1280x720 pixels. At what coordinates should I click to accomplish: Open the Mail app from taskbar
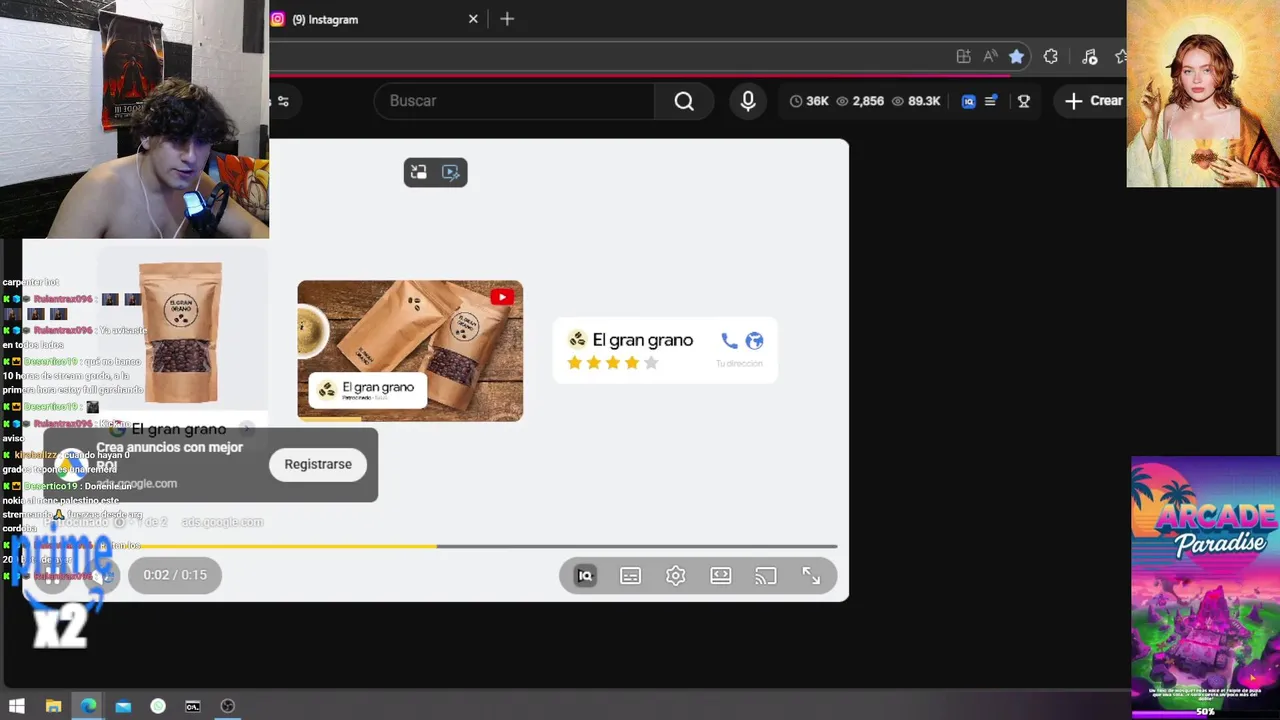coord(123,706)
